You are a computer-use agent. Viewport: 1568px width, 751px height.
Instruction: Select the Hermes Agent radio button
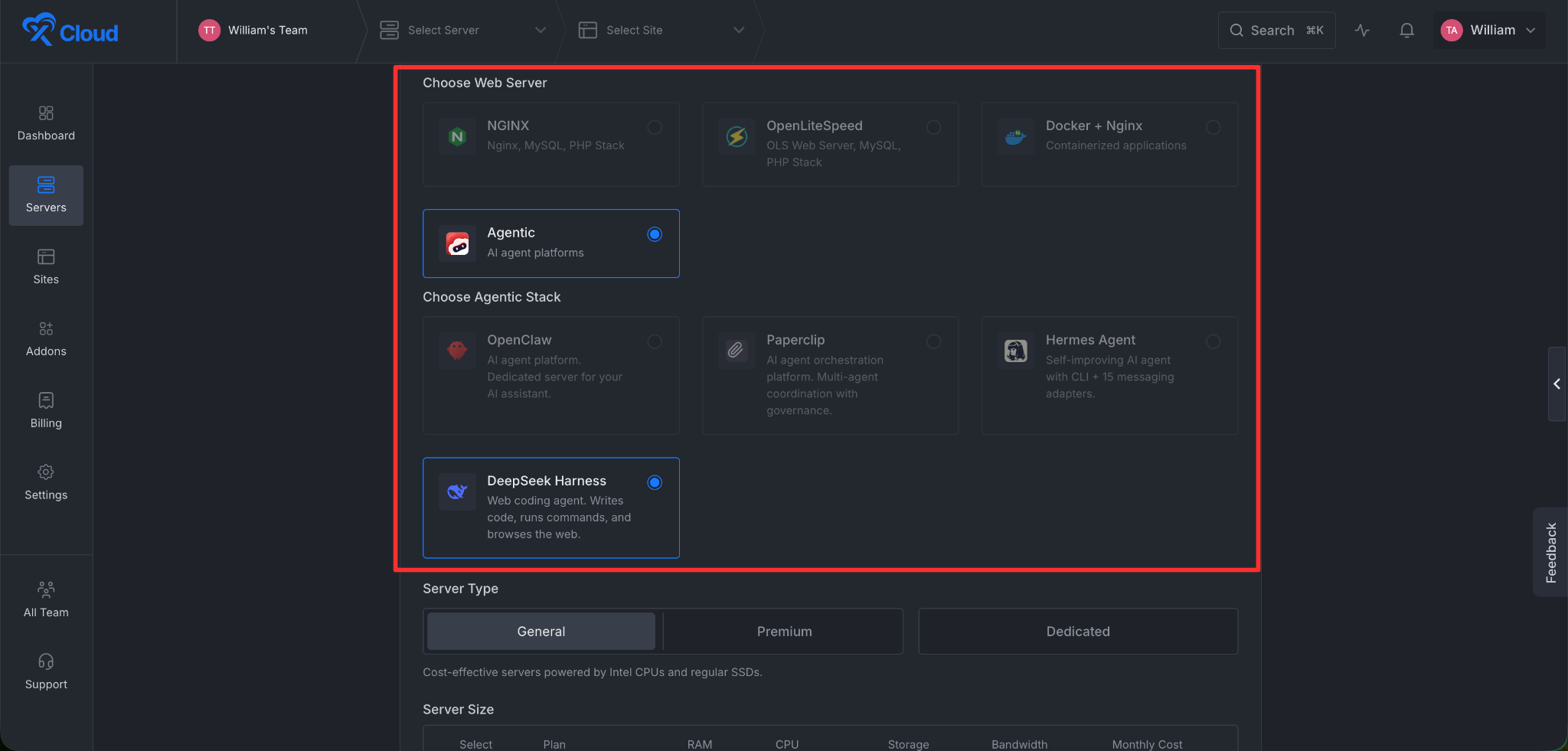tap(1214, 341)
